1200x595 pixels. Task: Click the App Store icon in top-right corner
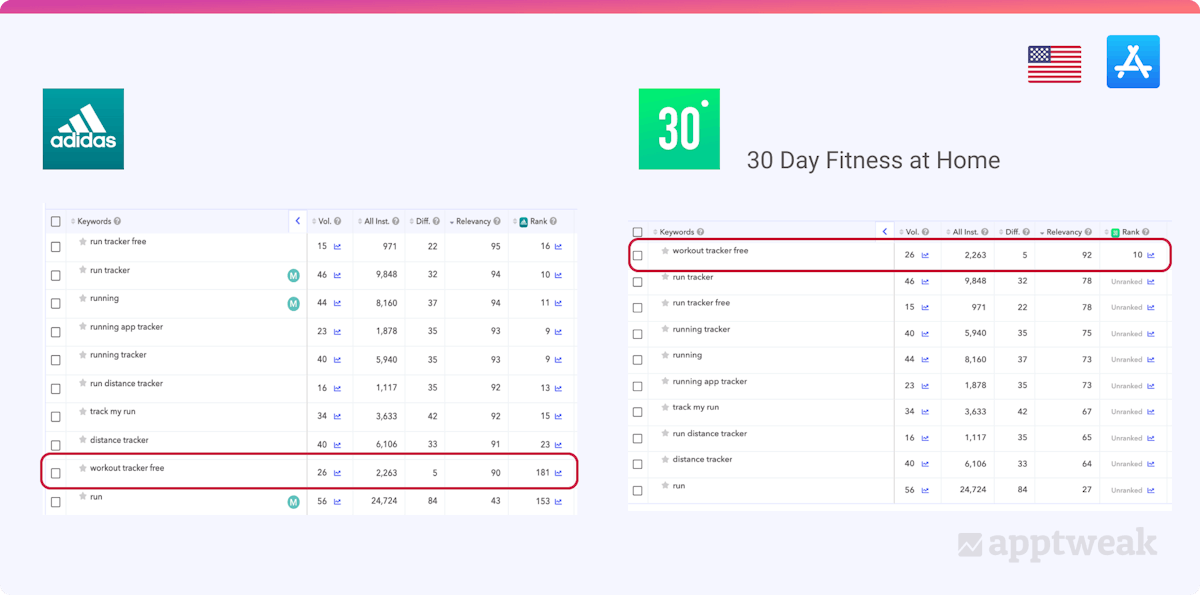tap(1133, 62)
